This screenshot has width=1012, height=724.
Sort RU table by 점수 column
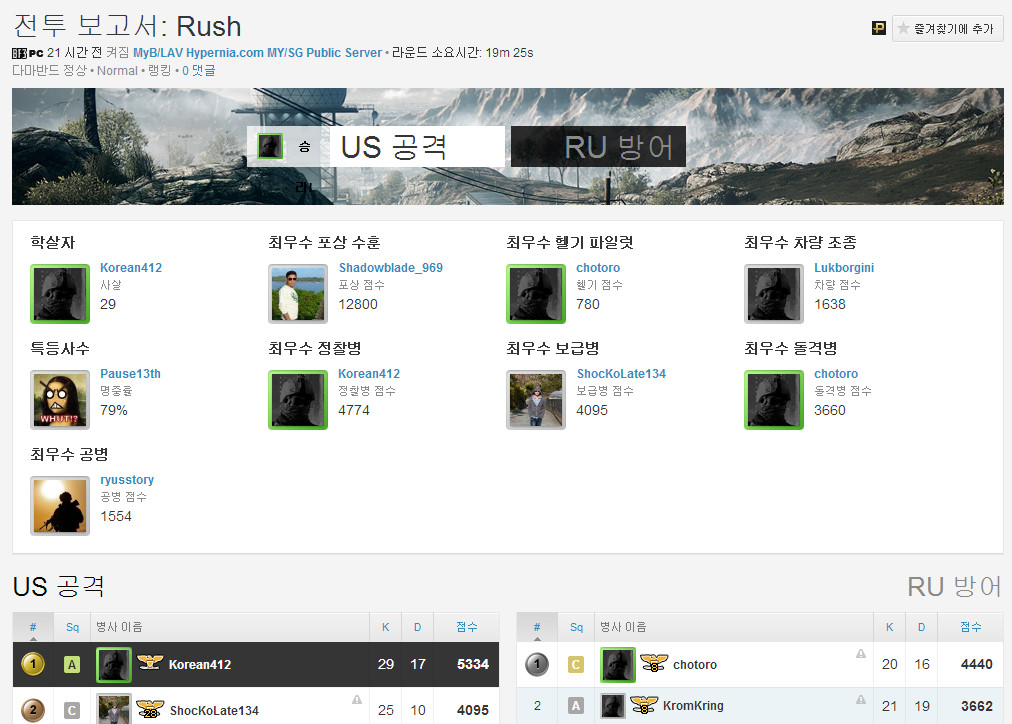(971, 627)
